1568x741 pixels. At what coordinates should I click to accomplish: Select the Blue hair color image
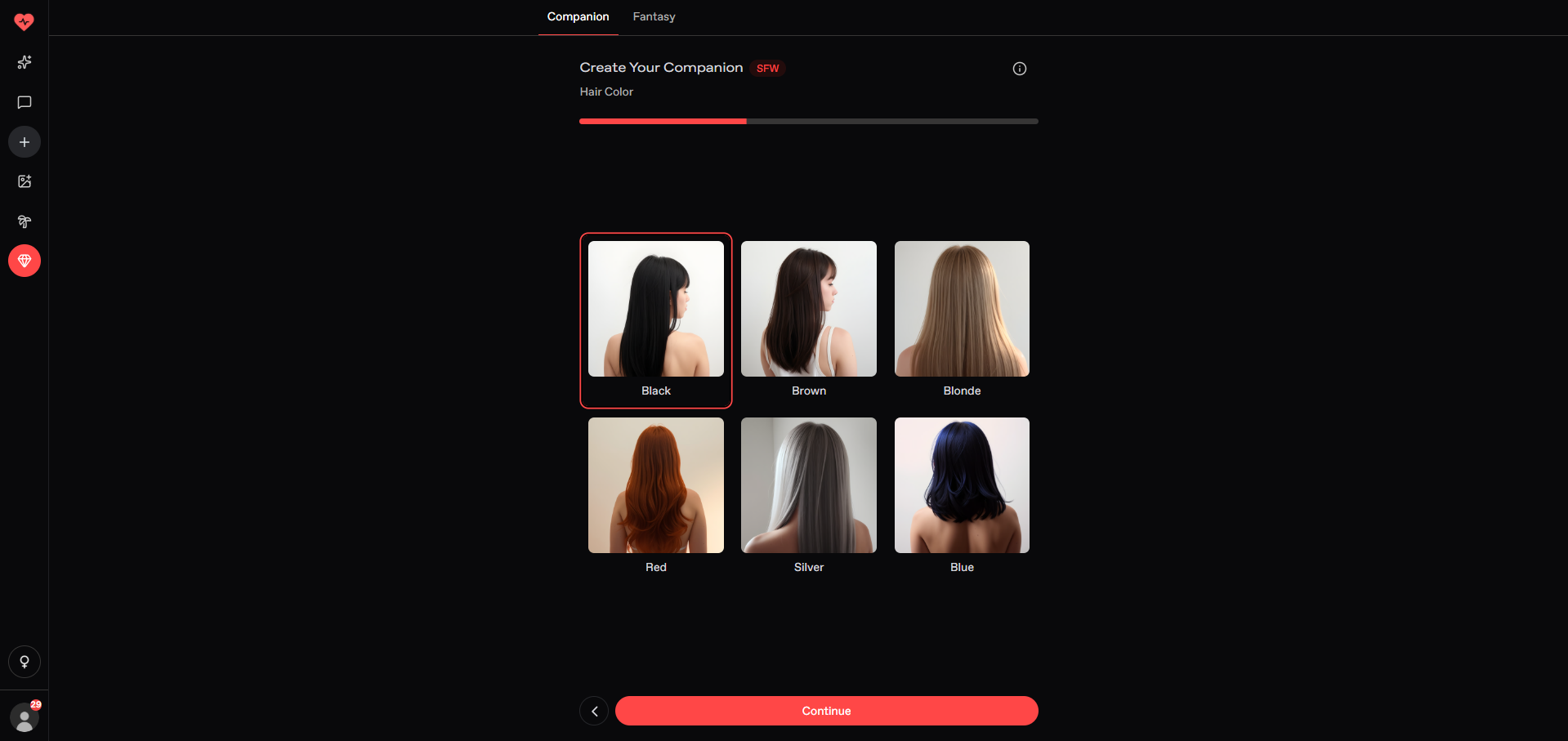coord(962,485)
